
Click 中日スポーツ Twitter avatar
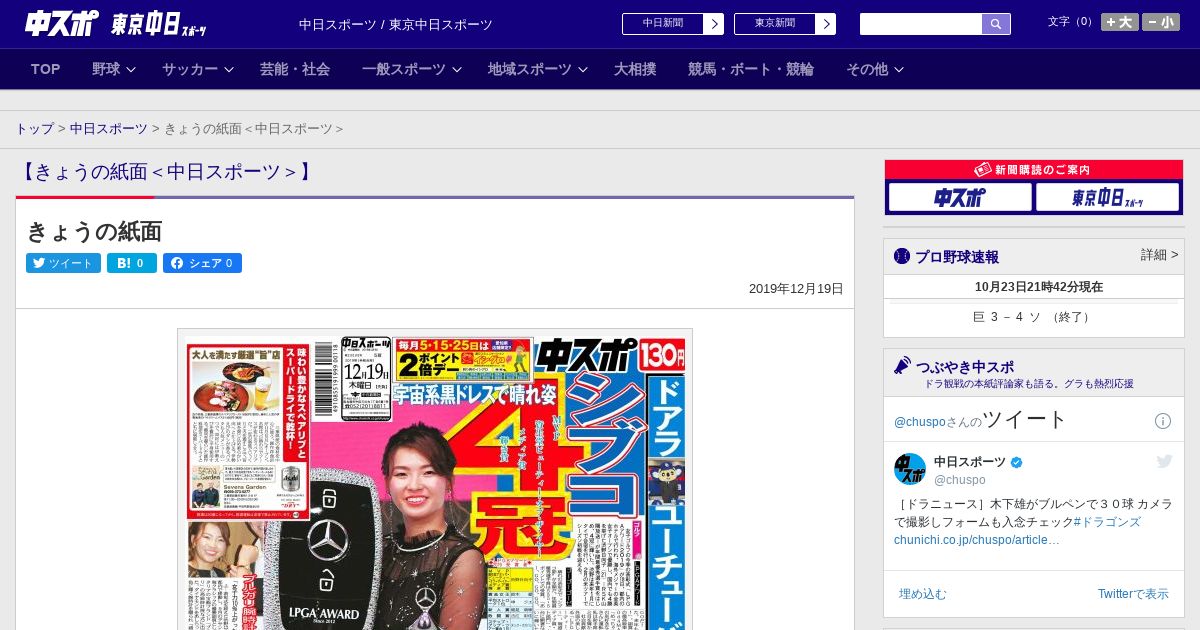coord(910,469)
